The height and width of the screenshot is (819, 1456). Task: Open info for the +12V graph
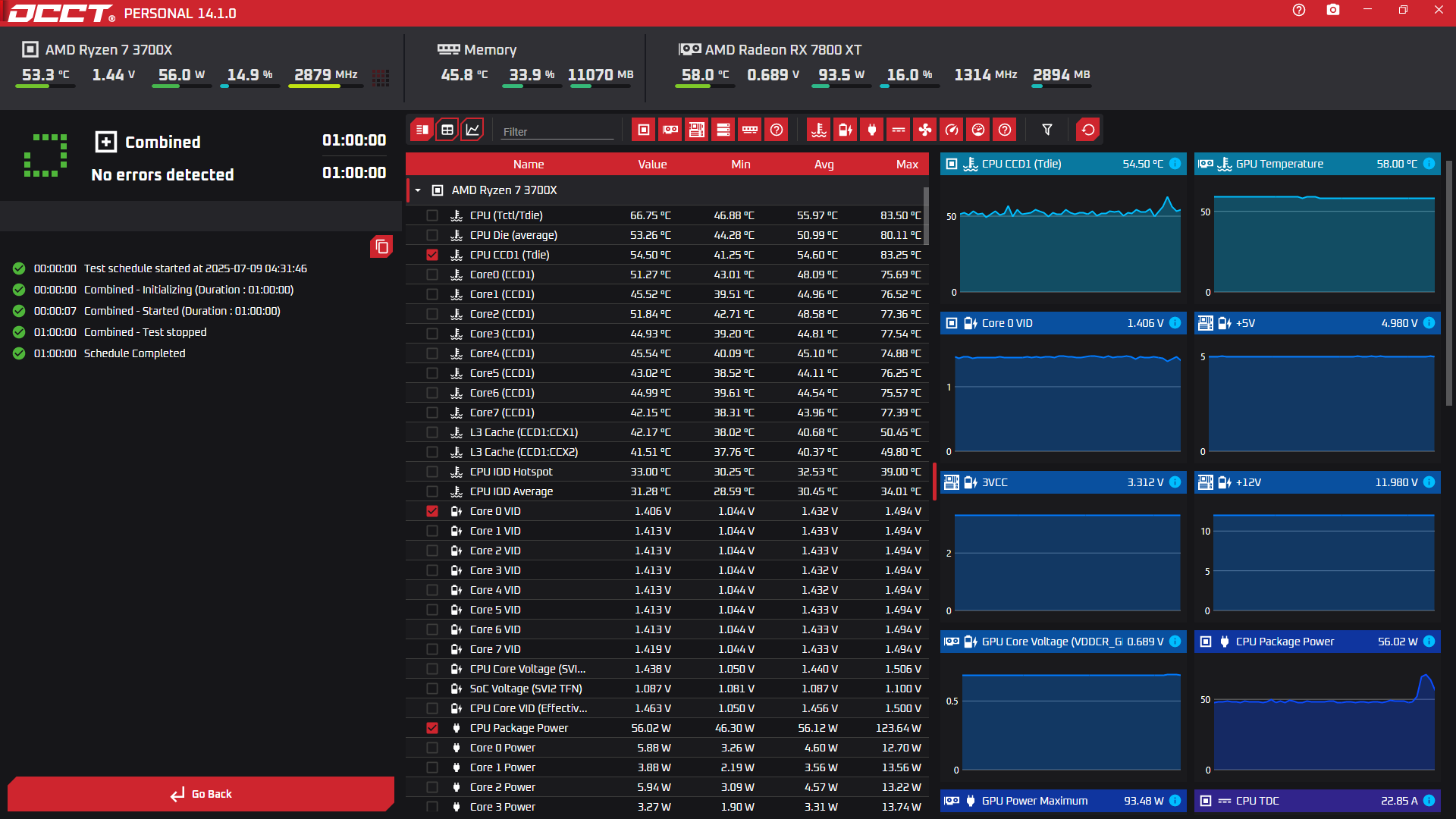[x=1429, y=482]
